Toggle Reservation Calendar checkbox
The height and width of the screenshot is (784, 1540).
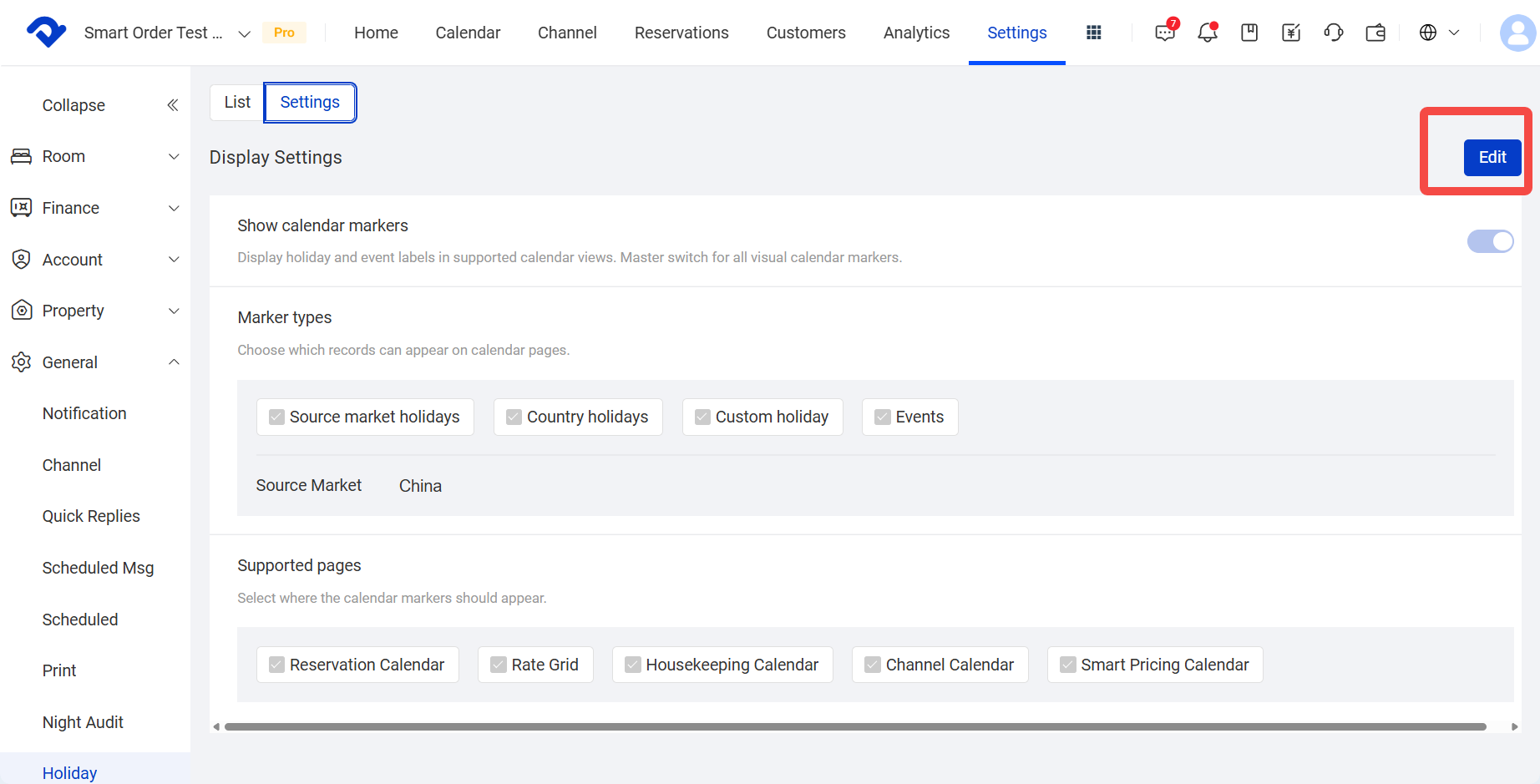tap(276, 665)
